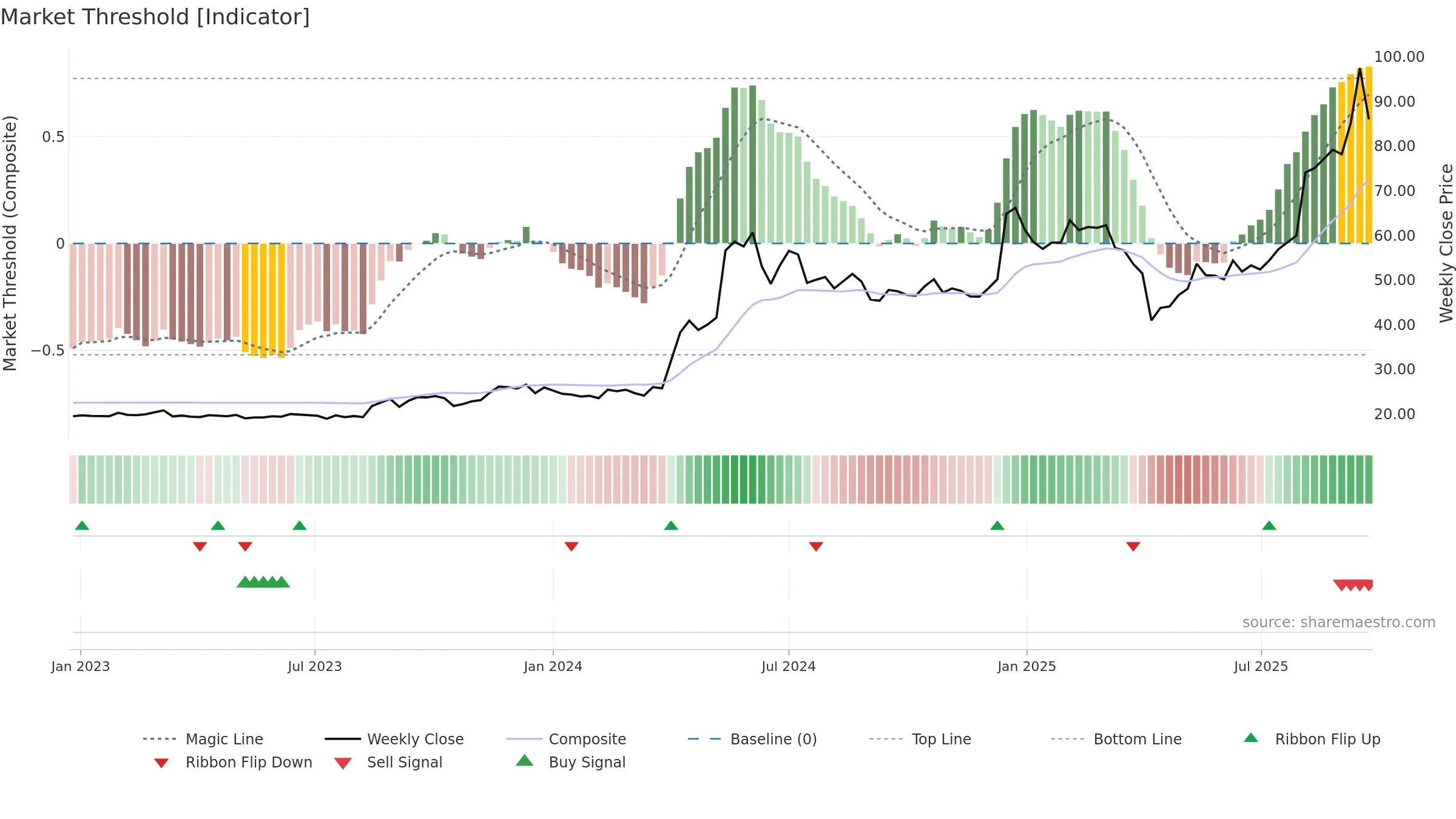Click the ribbon flip up marker before Jan 2025
The height and width of the screenshot is (819, 1456).
pyautogui.click(x=997, y=525)
